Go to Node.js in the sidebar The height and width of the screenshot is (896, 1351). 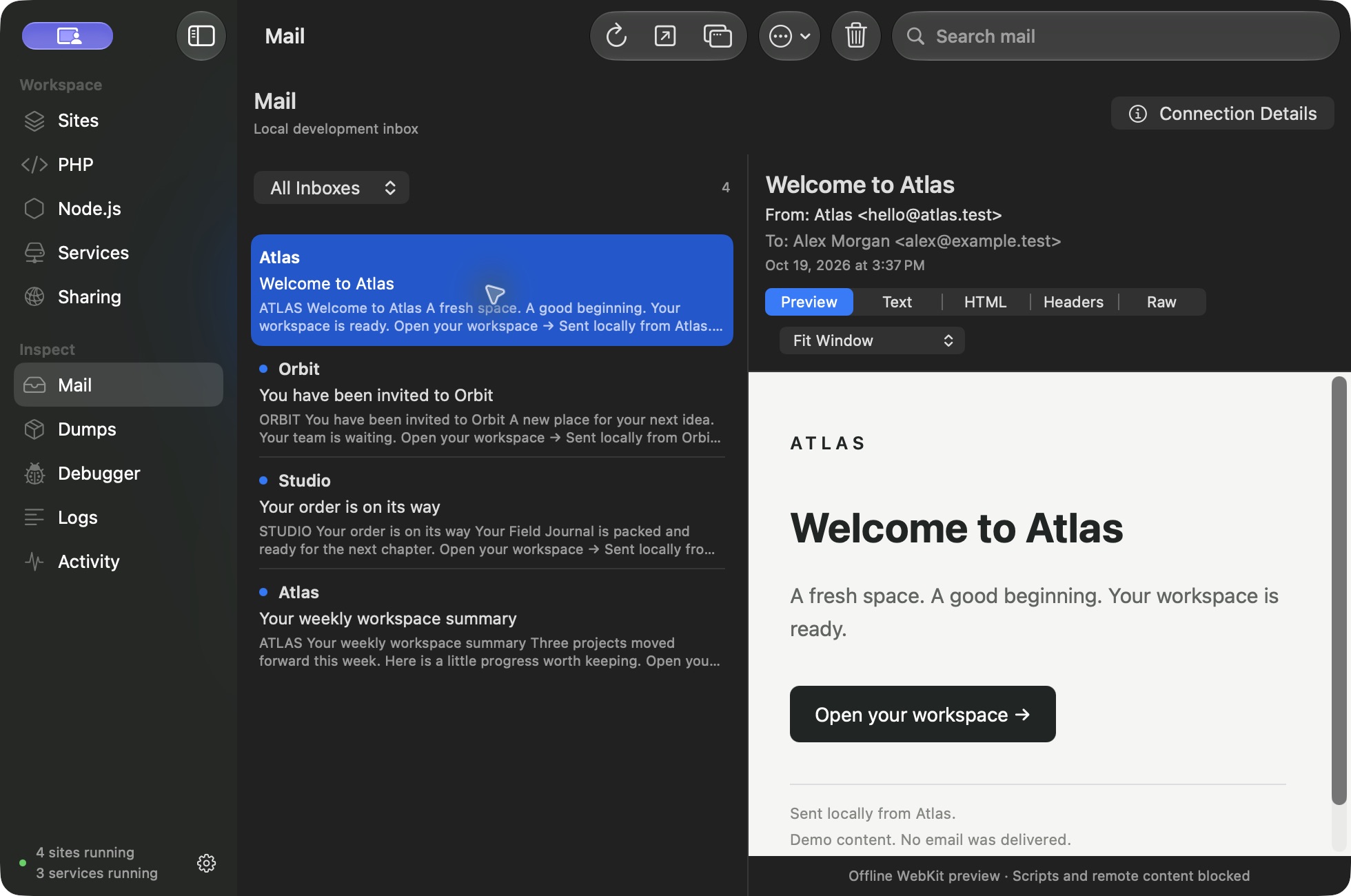click(x=119, y=209)
